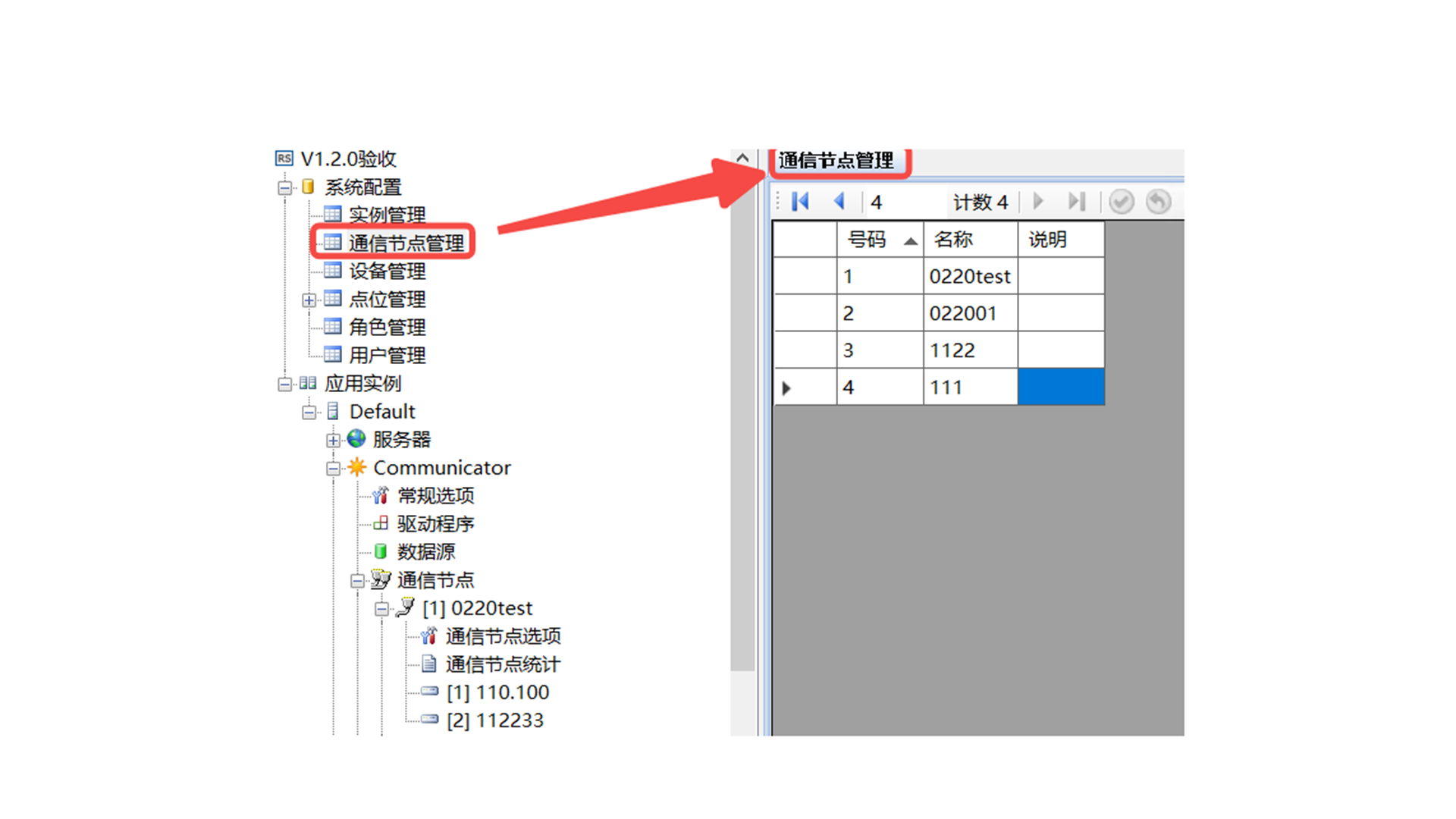
Task: Select 用户管理 in the tree
Action: (x=387, y=355)
